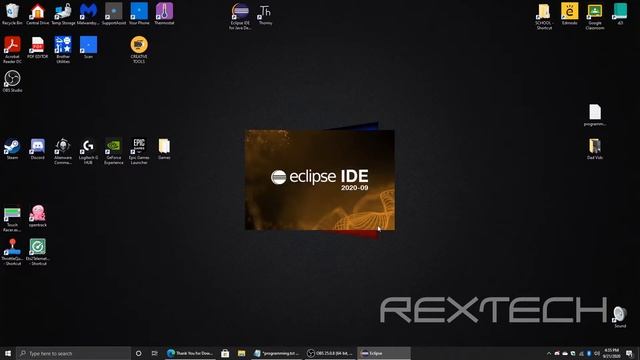Select the opentrack octopus shortcut
This screenshot has width=640, height=360.
click(38, 216)
